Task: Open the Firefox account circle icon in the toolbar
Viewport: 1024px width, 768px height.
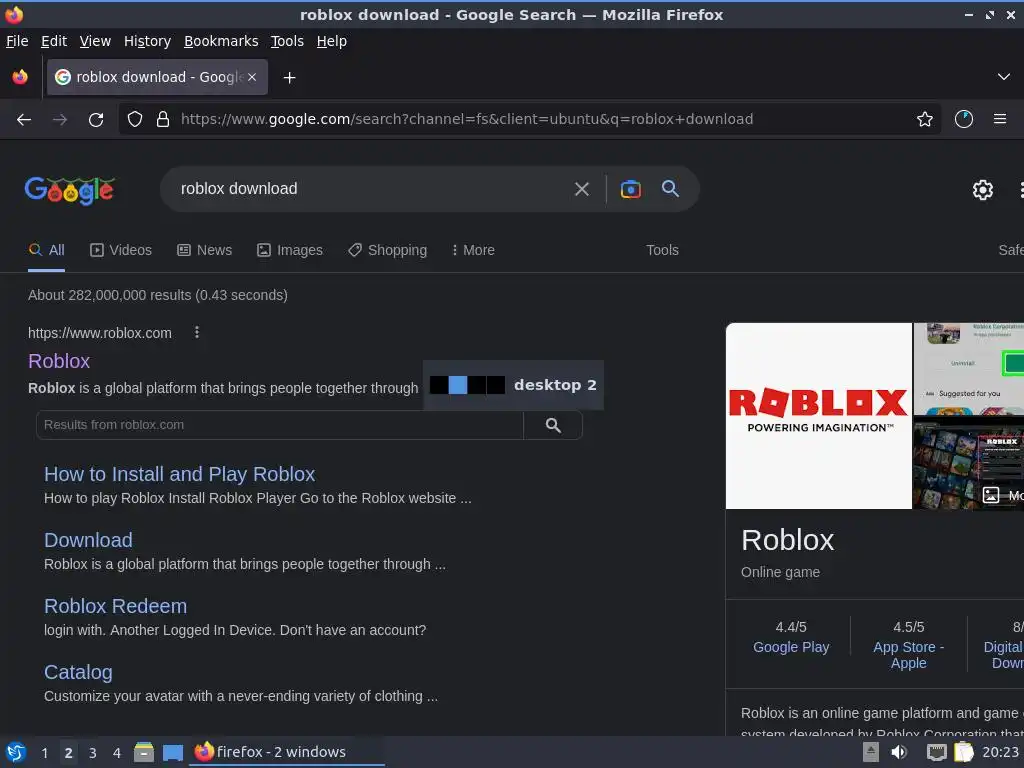Action: click(963, 120)
